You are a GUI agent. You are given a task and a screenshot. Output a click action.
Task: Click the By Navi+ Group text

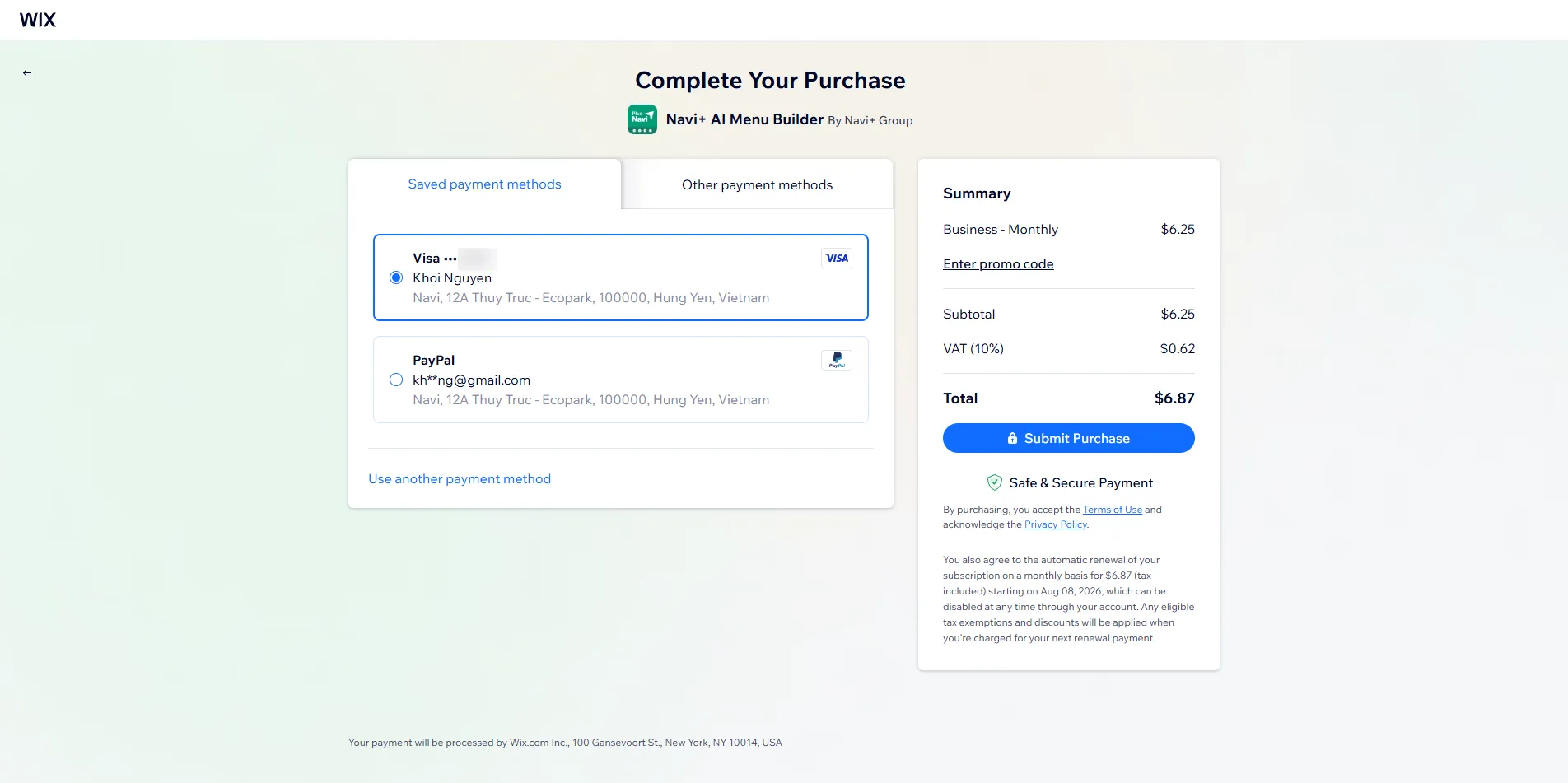click(870, 121)
